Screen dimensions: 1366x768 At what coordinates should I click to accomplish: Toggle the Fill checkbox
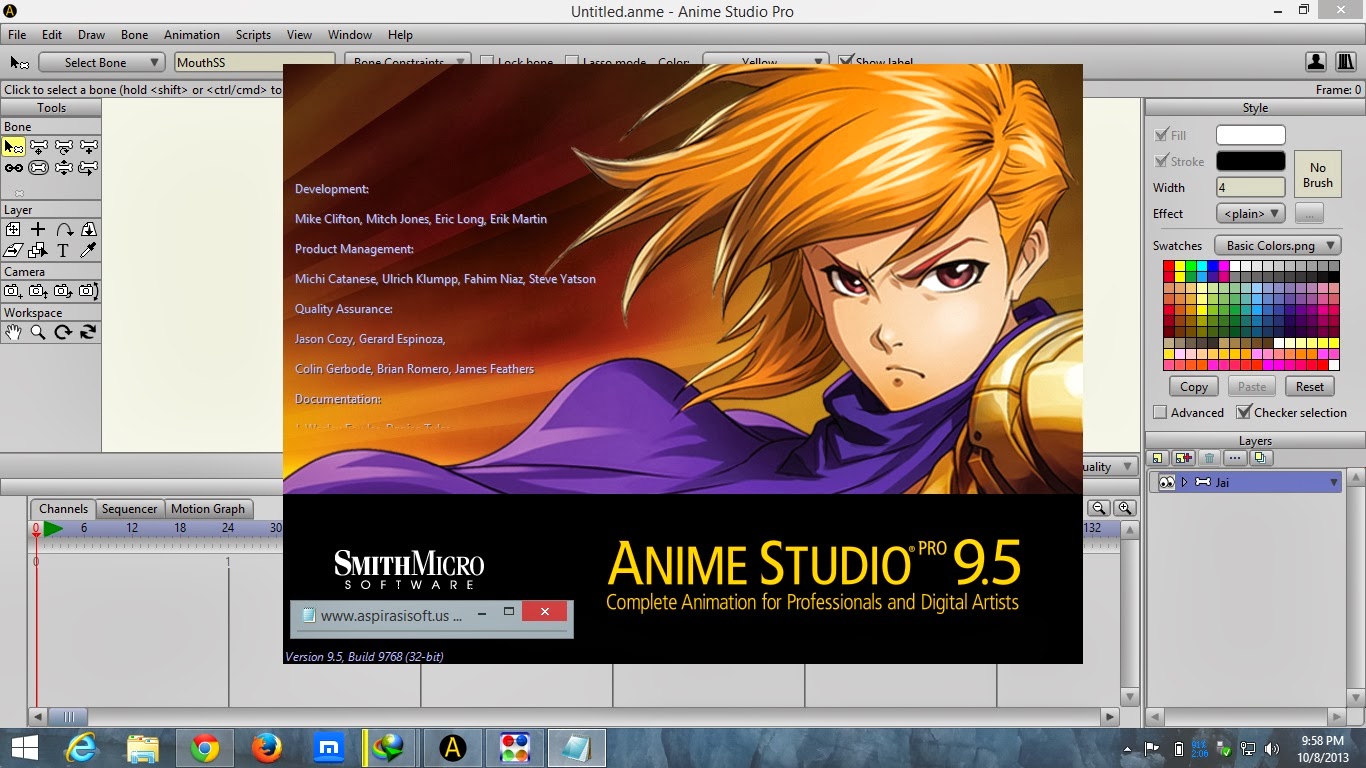[x=1161, y=135]
